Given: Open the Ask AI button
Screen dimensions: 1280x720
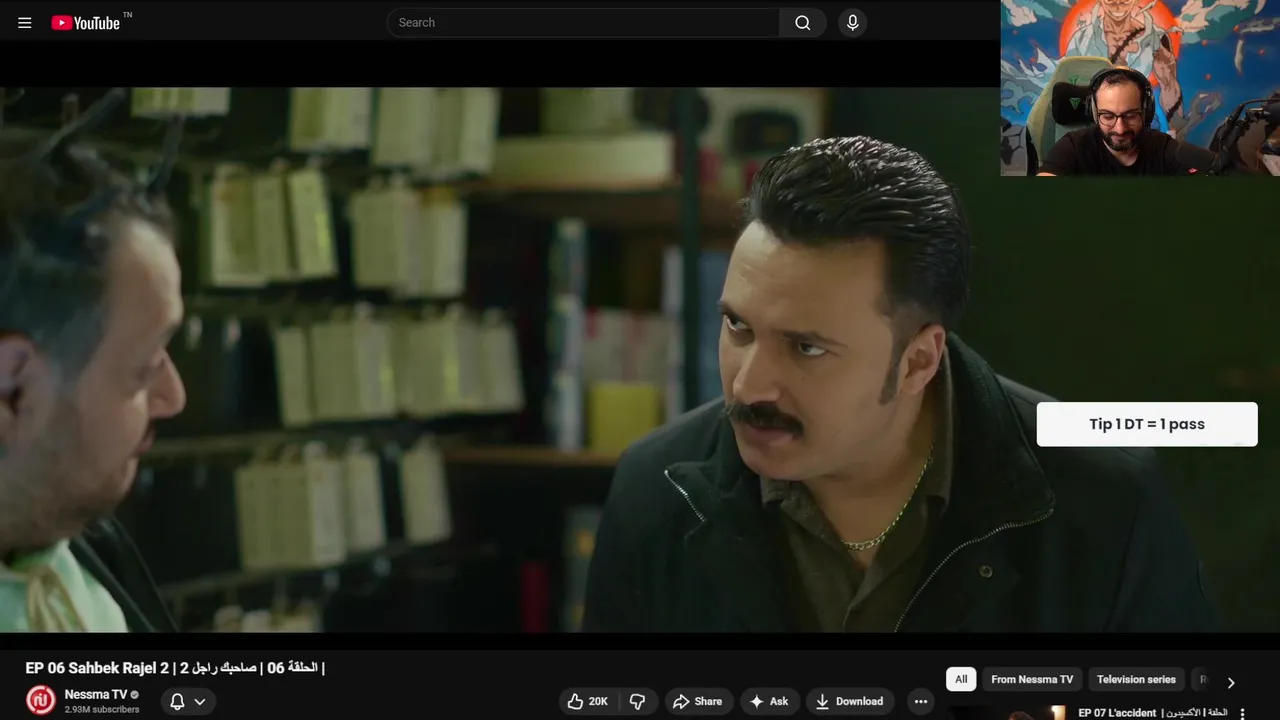Looking at the screenshot, I should (x=768, y=701).
